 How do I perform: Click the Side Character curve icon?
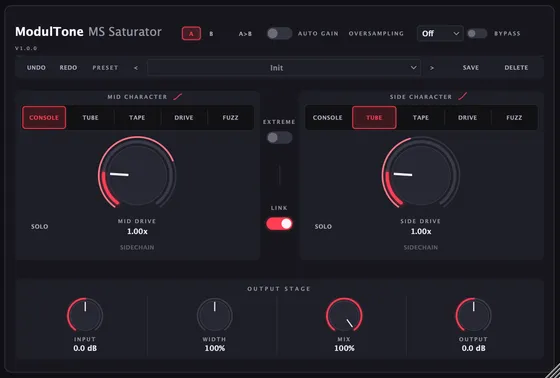[462, 96]
